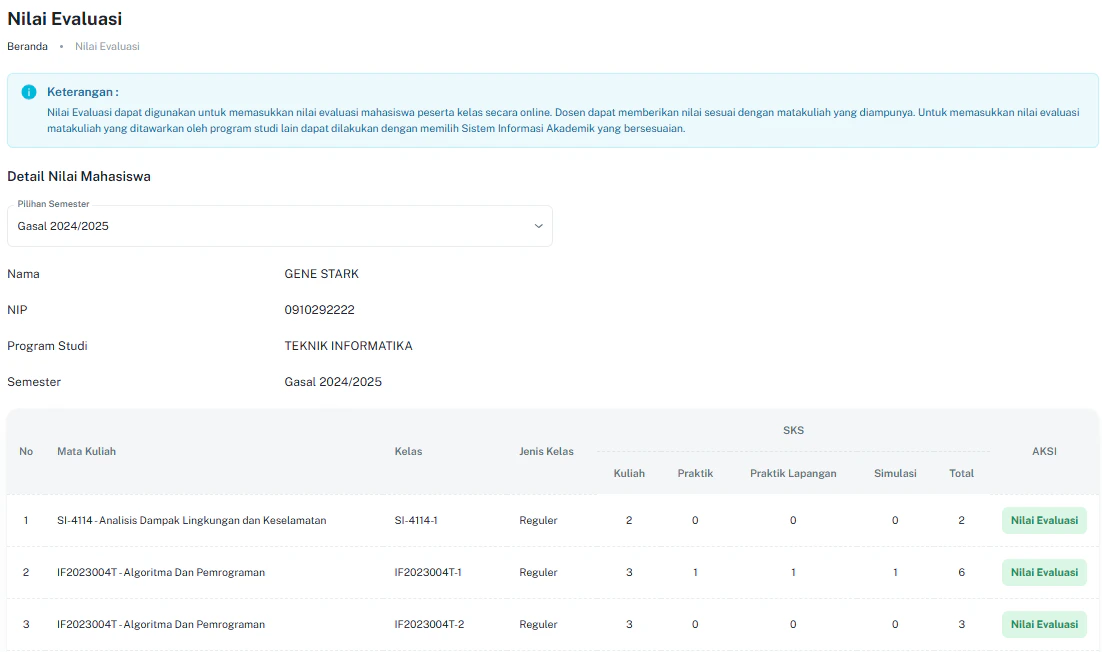The width and height of the screenshot is (1102, 652).
Task: Open the Pilihan Semester dropdown
Action: [280, 226]
